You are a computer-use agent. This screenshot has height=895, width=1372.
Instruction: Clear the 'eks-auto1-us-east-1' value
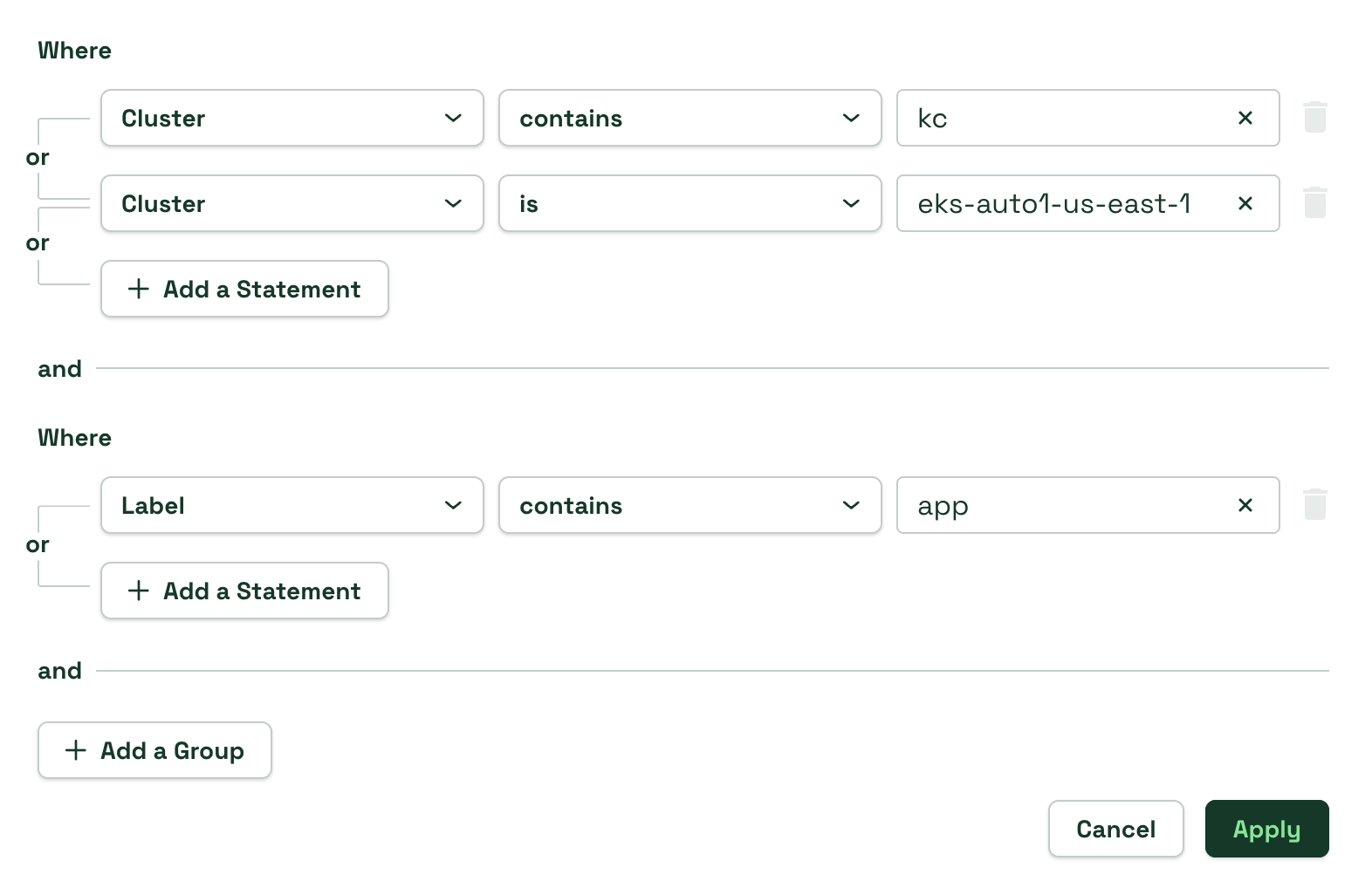point(1245,203)
